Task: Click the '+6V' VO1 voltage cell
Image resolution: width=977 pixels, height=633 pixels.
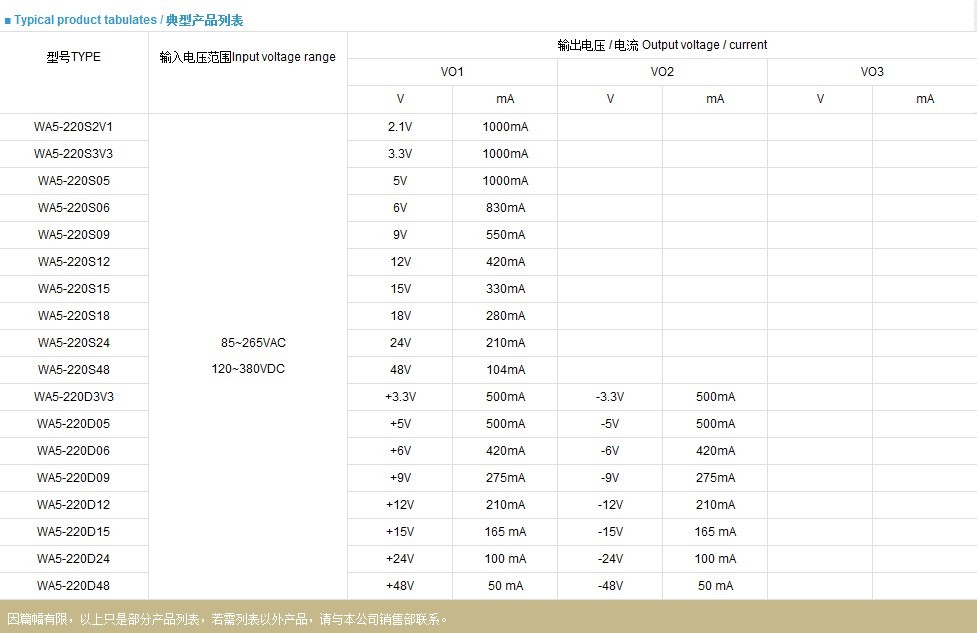Action: click(400, 450)
